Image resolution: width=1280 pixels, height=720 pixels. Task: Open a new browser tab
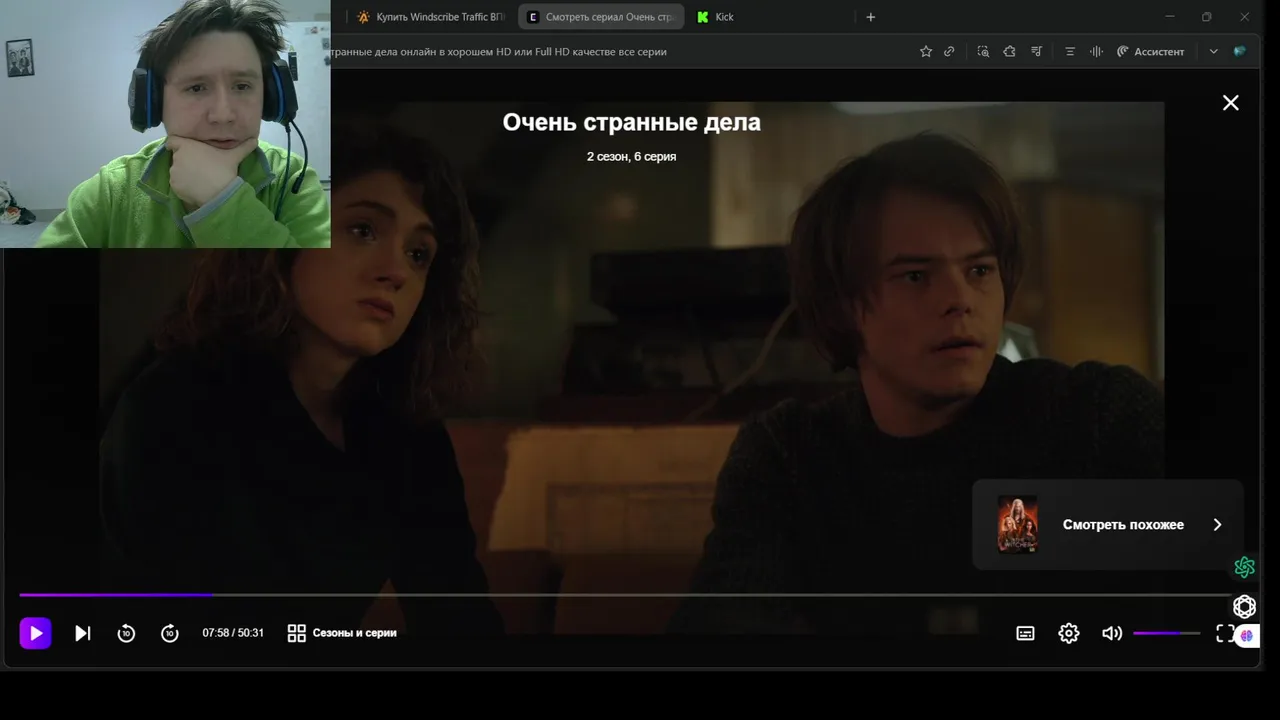(x=870, y=17)
